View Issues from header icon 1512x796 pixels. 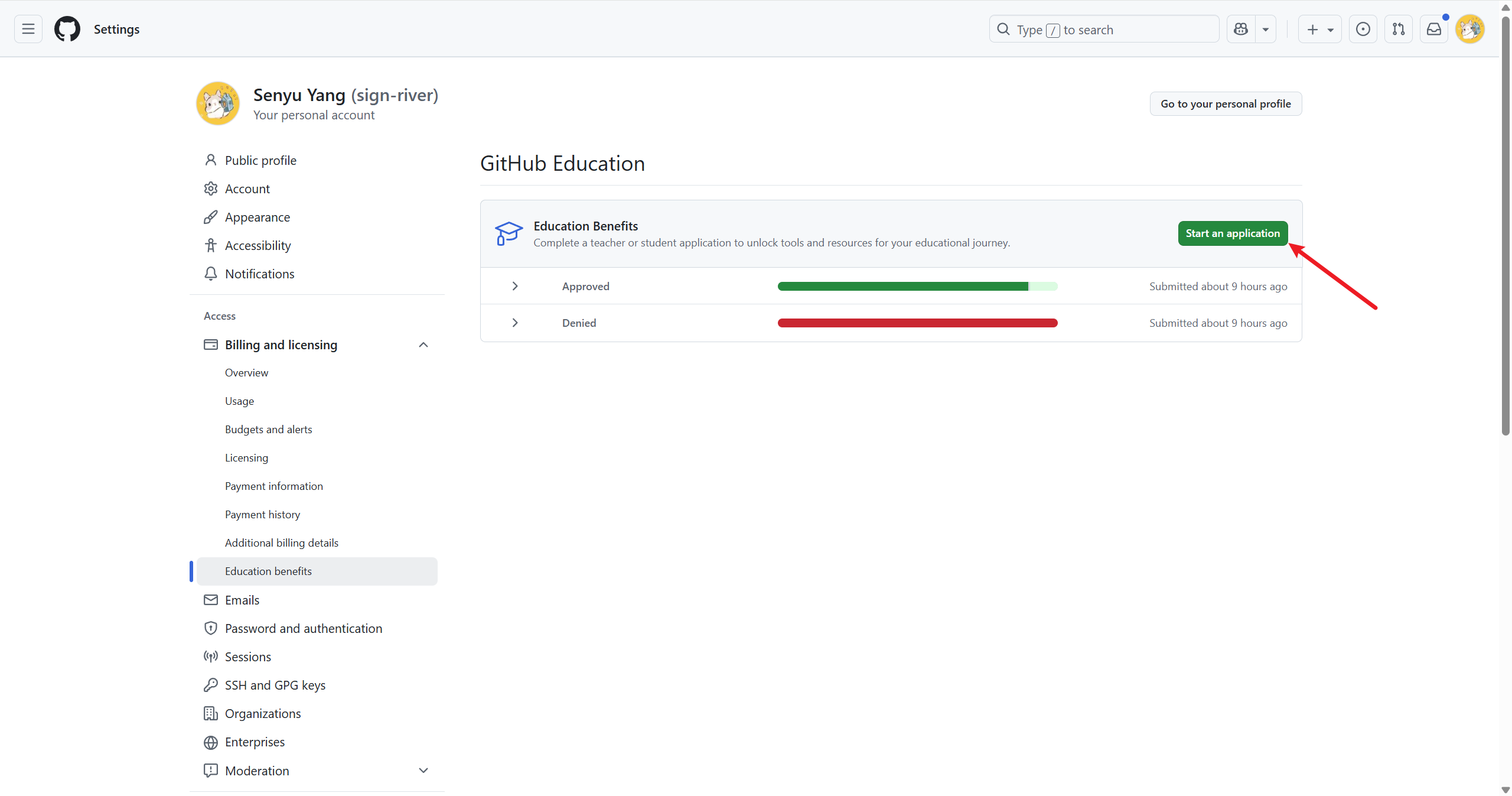pos(1363,29)
